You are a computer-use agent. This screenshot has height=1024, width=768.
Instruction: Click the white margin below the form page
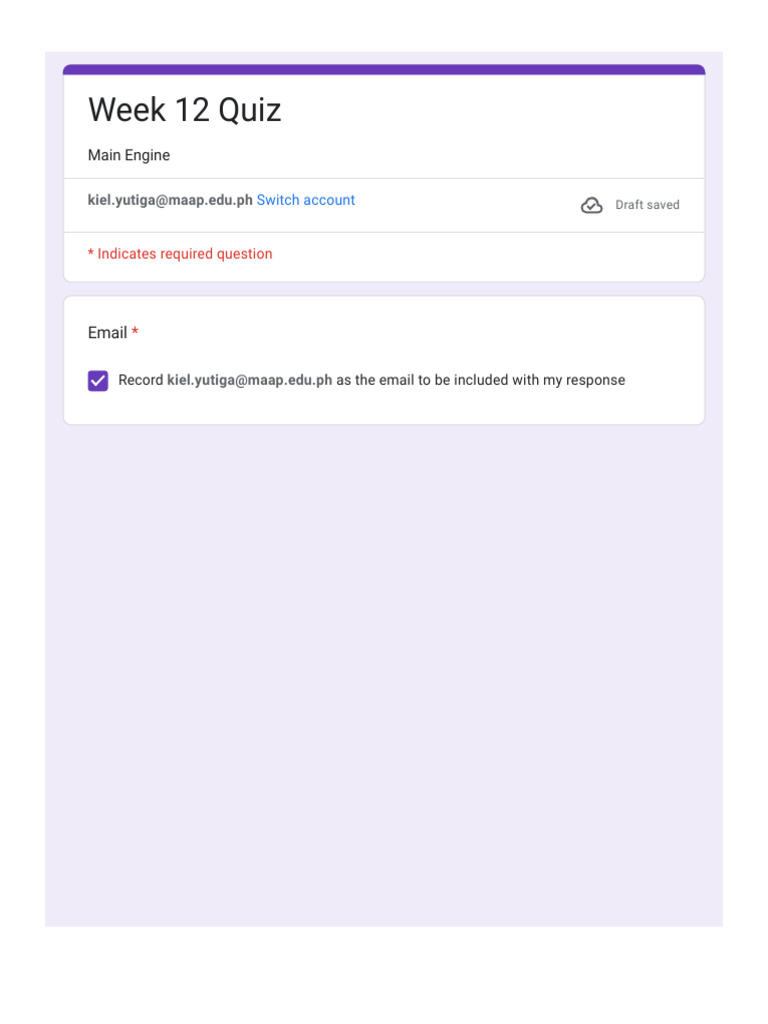tap(384, 975)
